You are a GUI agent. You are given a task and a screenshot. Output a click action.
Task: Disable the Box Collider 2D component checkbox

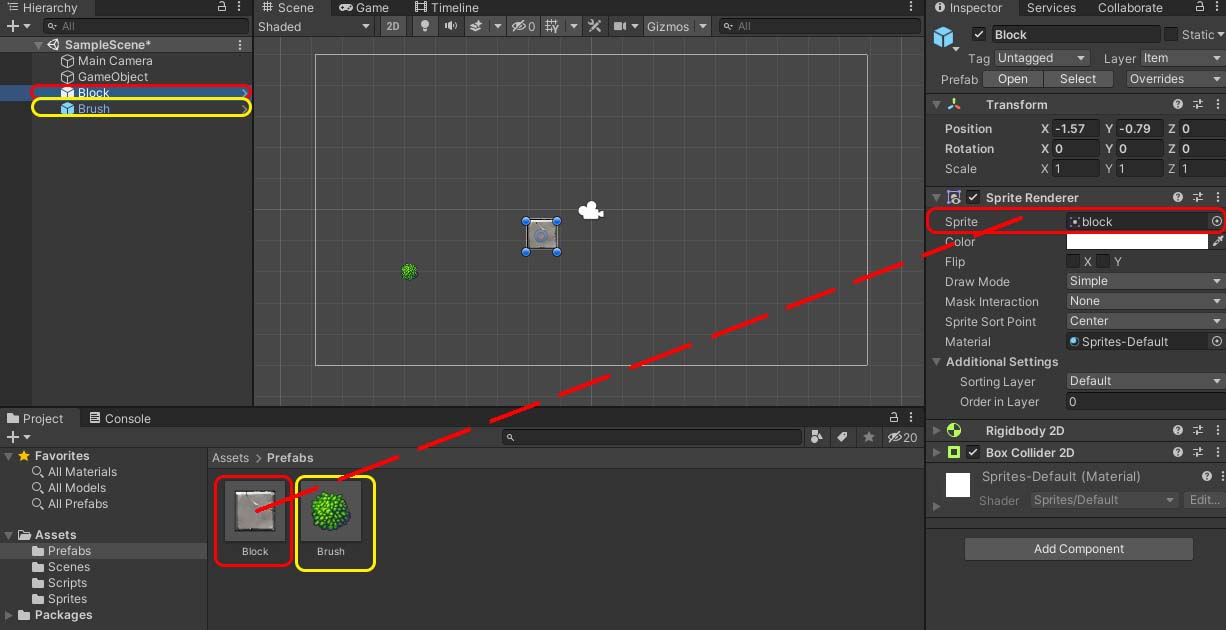973,453
